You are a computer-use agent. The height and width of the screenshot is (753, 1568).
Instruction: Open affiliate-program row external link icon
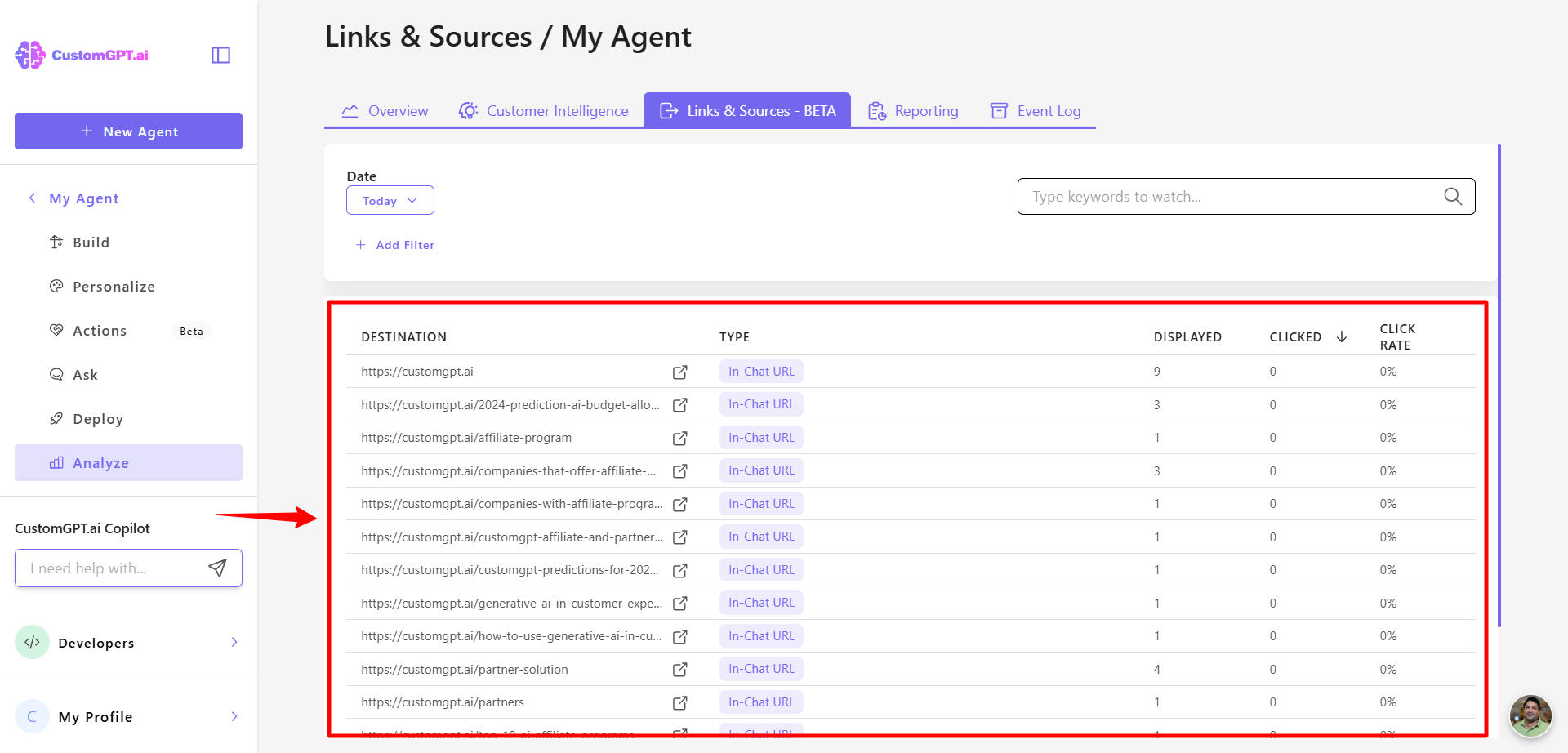click(x=679, y=439)
